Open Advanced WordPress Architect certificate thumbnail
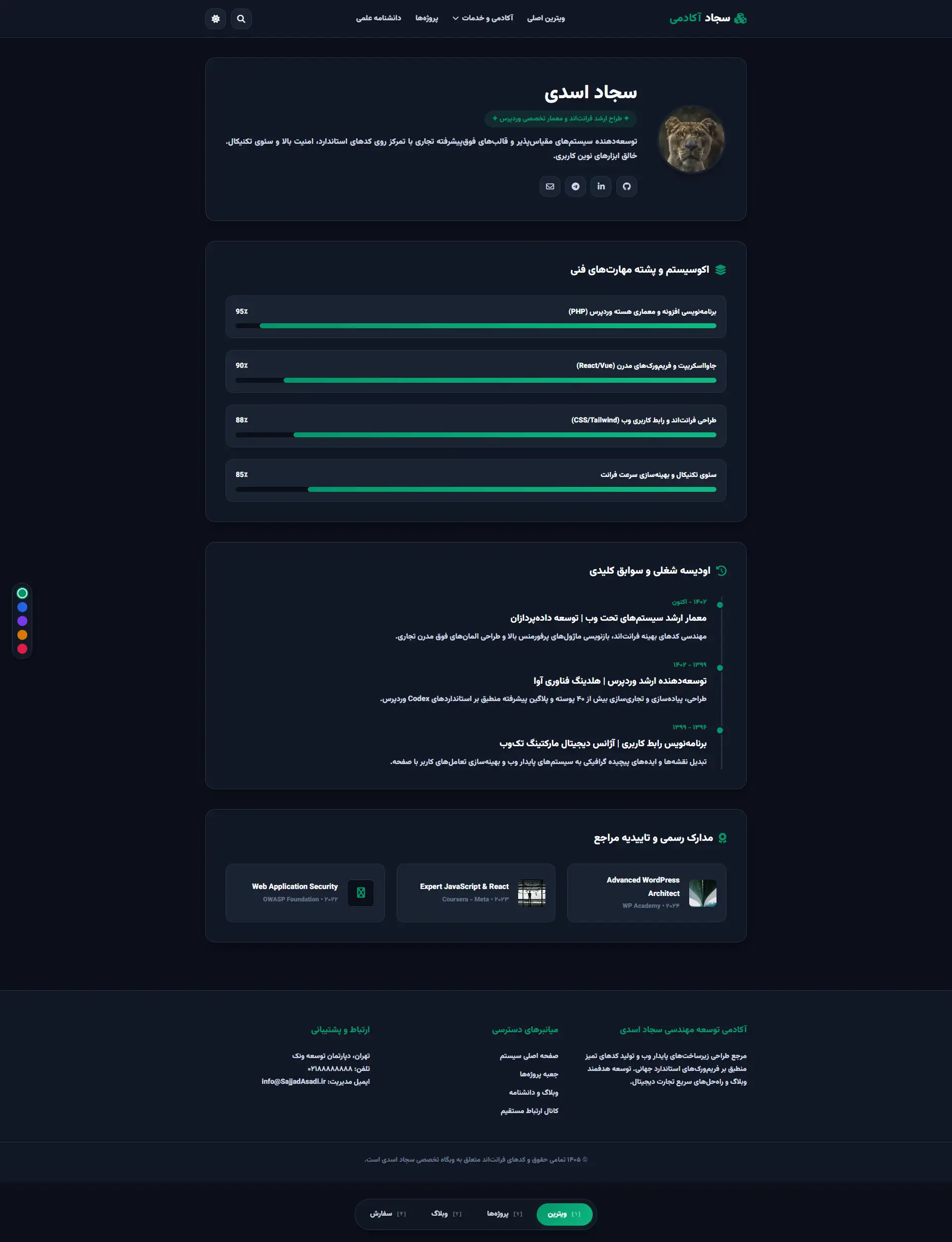The image size is (952, 1242). pyautogui.click(x=703, y=893)
